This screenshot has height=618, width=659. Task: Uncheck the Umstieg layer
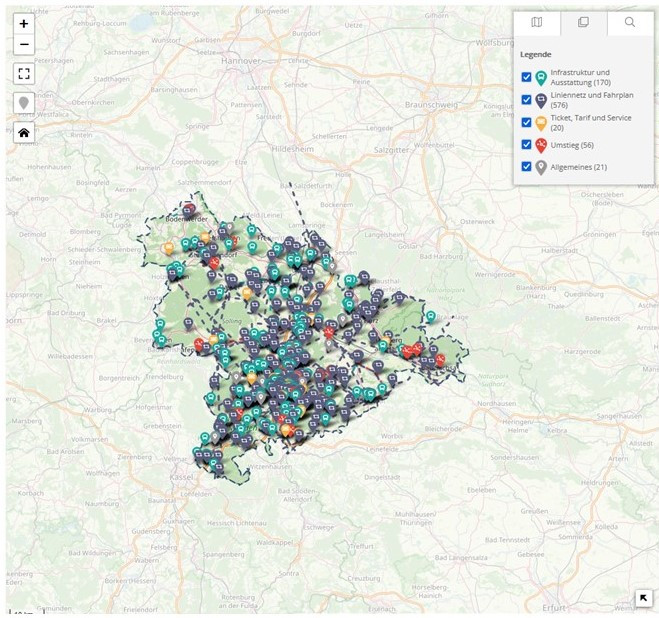[526, 145]
